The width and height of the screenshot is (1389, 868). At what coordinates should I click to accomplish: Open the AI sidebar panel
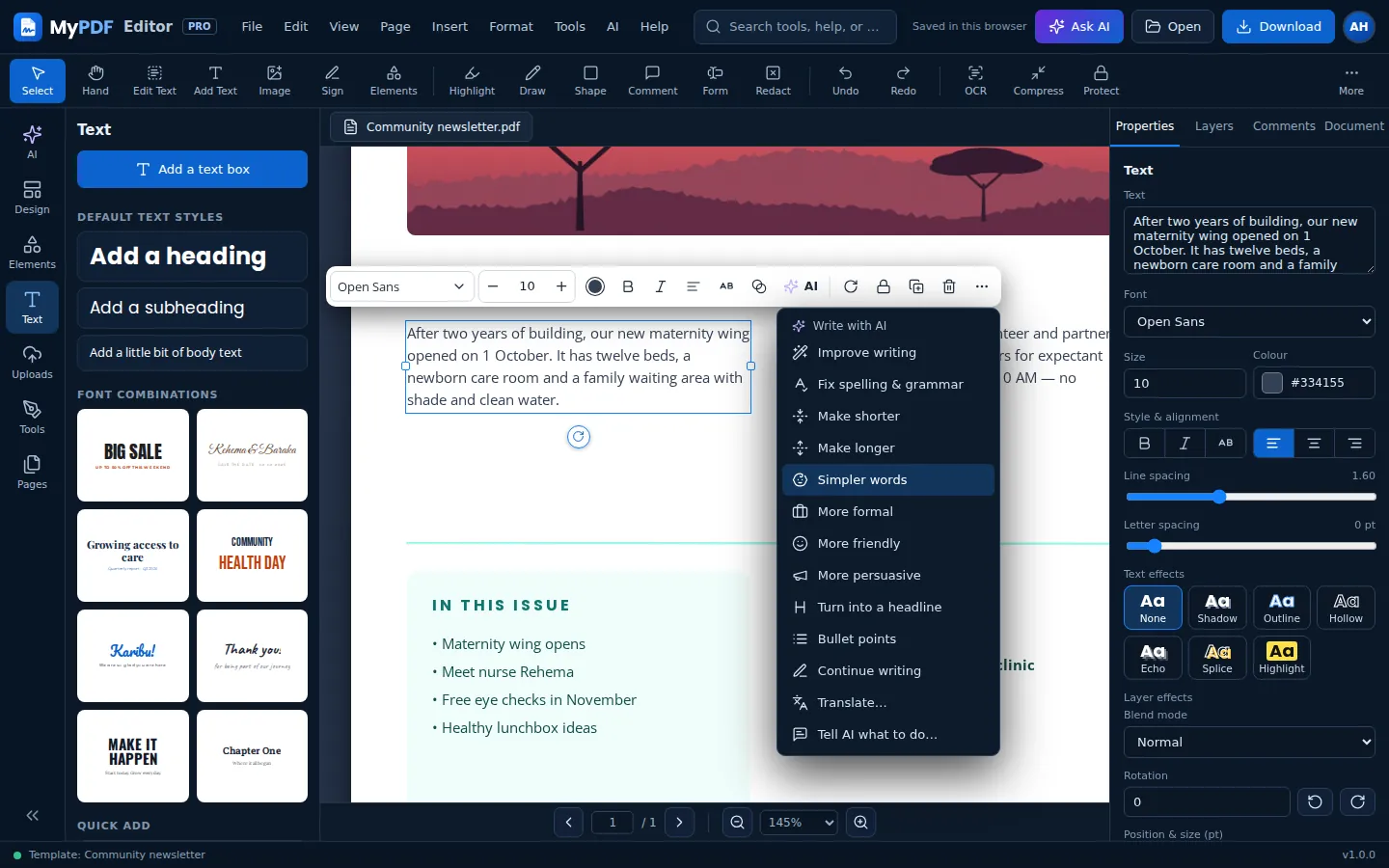click(32, 142)
